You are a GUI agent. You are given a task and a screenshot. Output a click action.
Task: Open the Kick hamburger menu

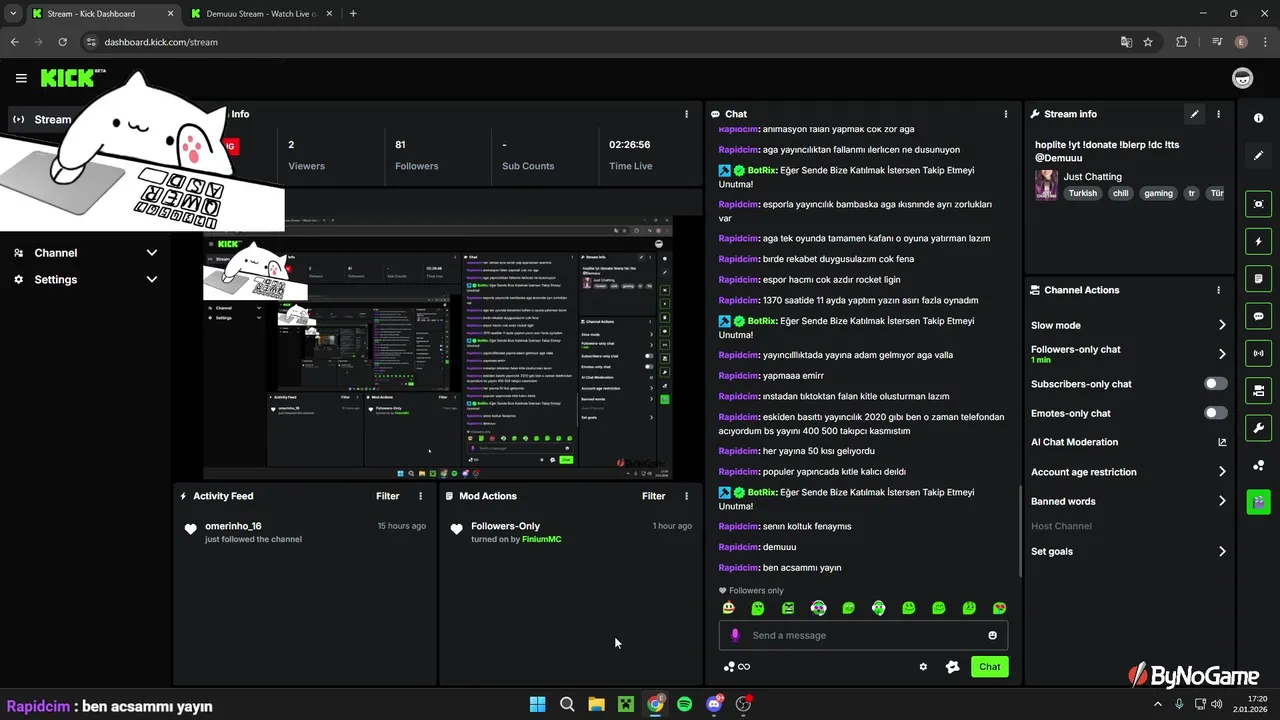tap(21, 78)
